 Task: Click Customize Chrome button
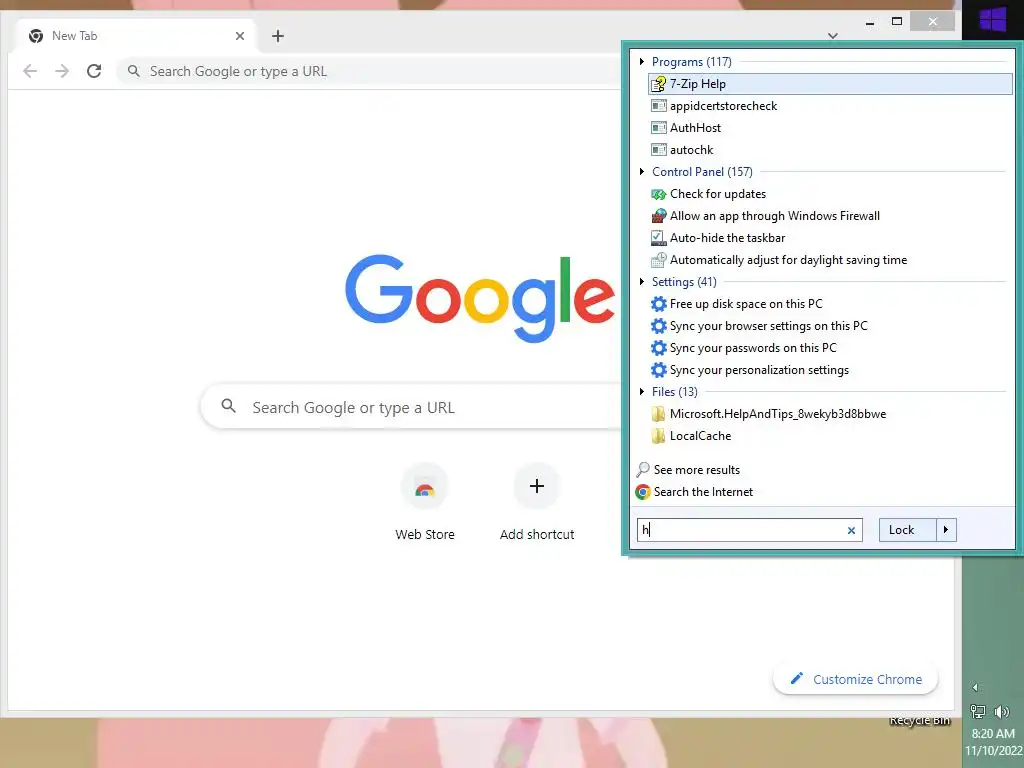coord(856,679)
